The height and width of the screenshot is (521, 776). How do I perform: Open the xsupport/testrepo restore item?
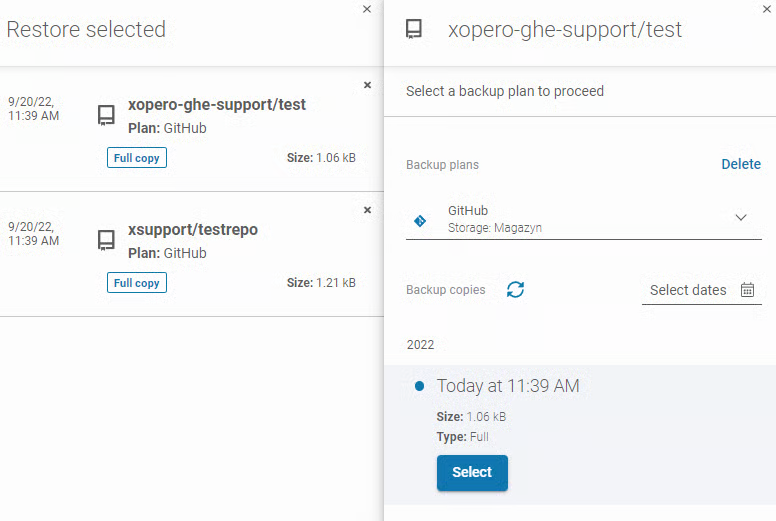[193, 230]
